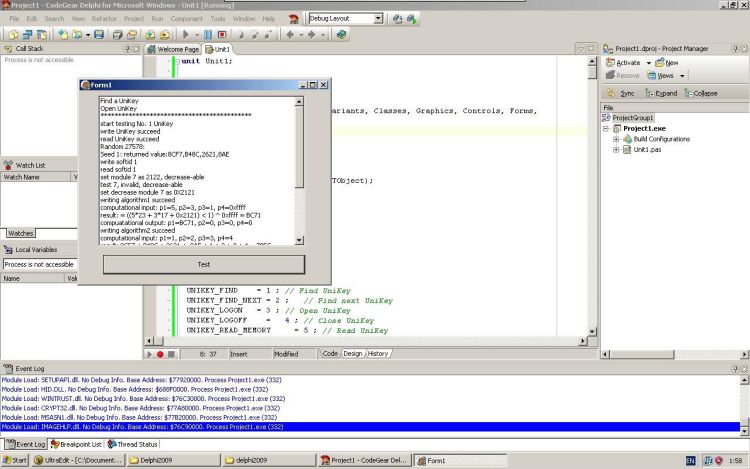Click the Step Over debug icon
Image resolution: width=750 pixels, height=469 pixels.
(x=255, y=34)
